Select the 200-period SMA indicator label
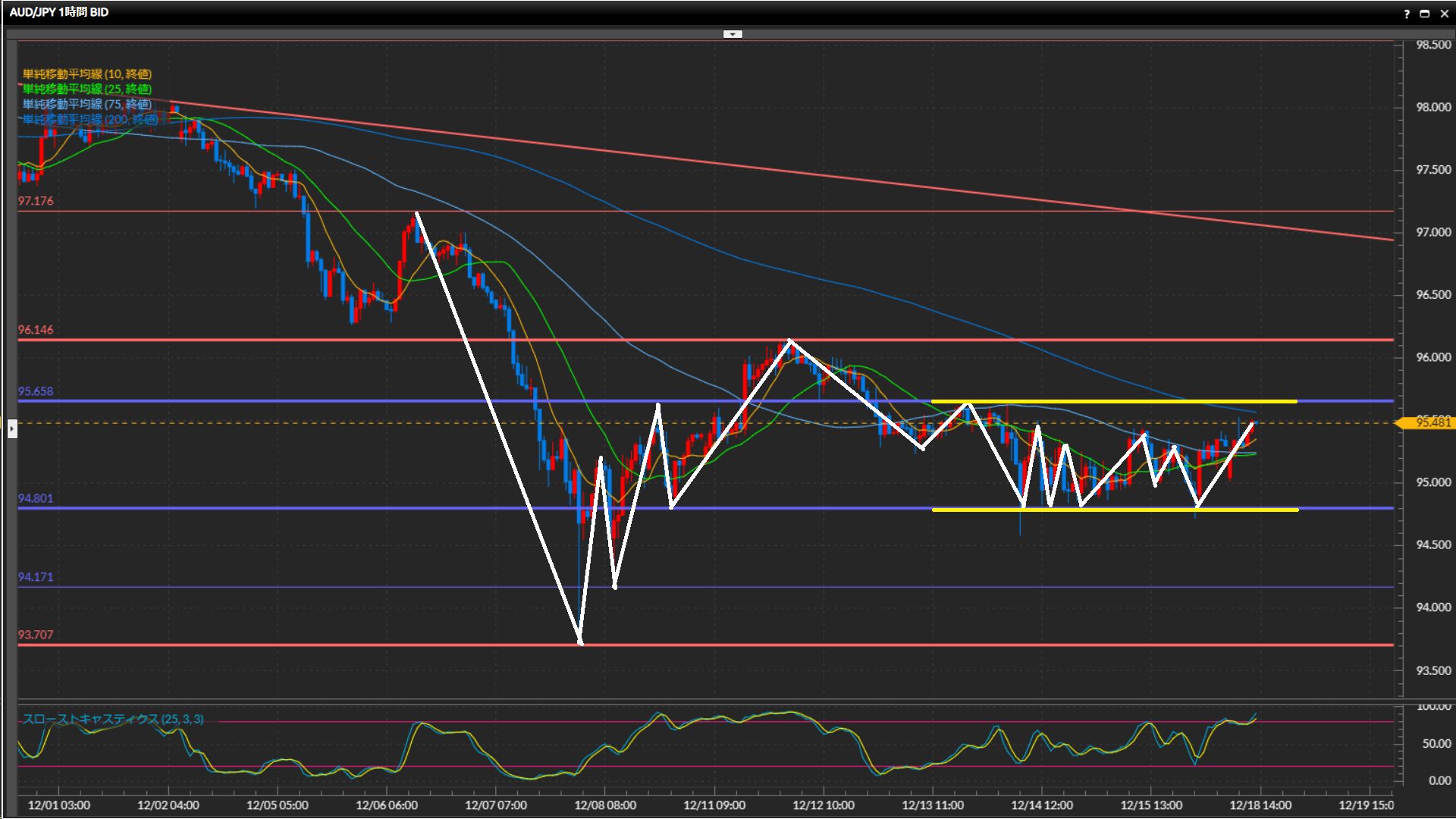The image size is (1456, 819). pos(89,119)
